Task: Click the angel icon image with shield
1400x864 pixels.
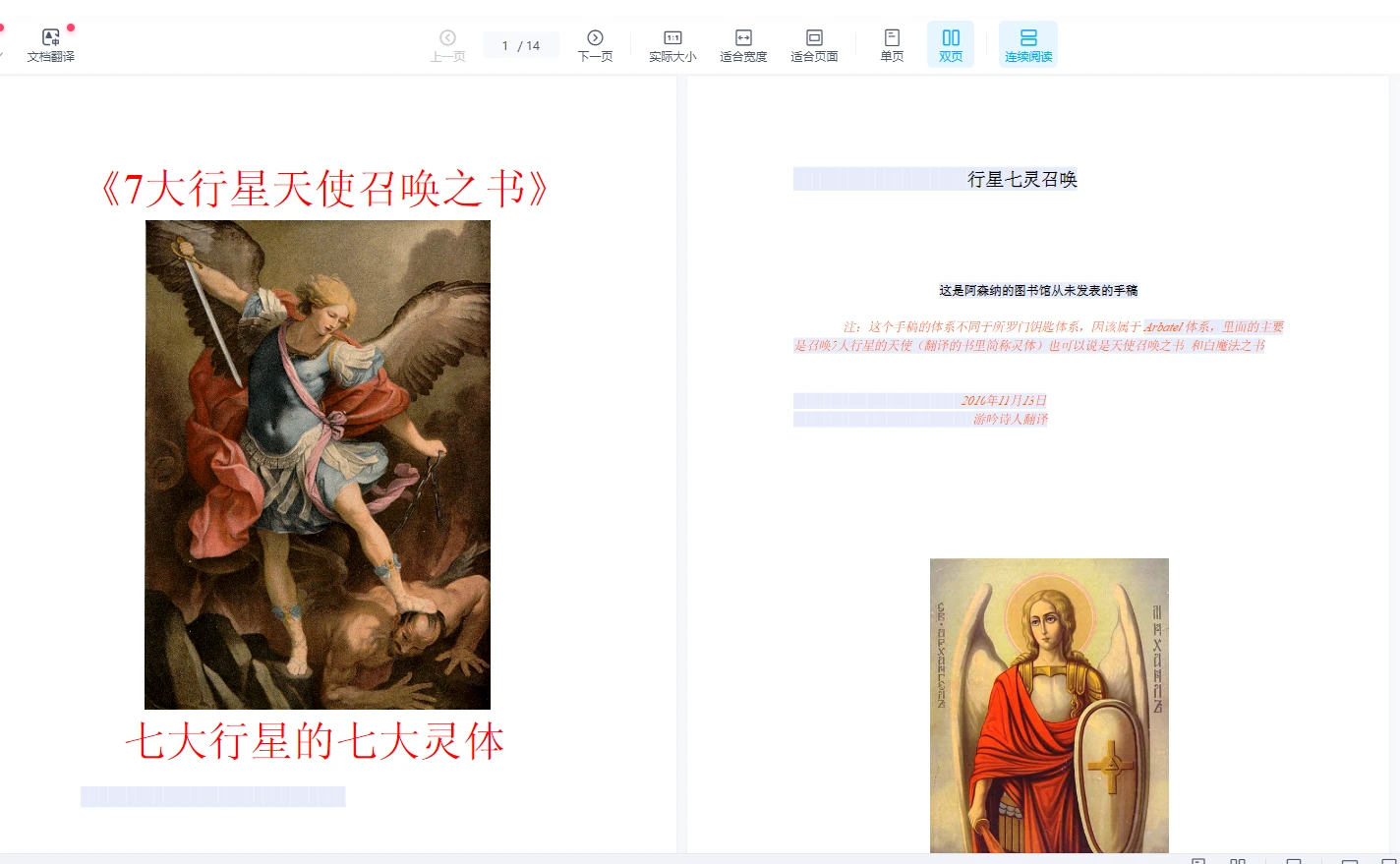Action: coord(1049,706)
